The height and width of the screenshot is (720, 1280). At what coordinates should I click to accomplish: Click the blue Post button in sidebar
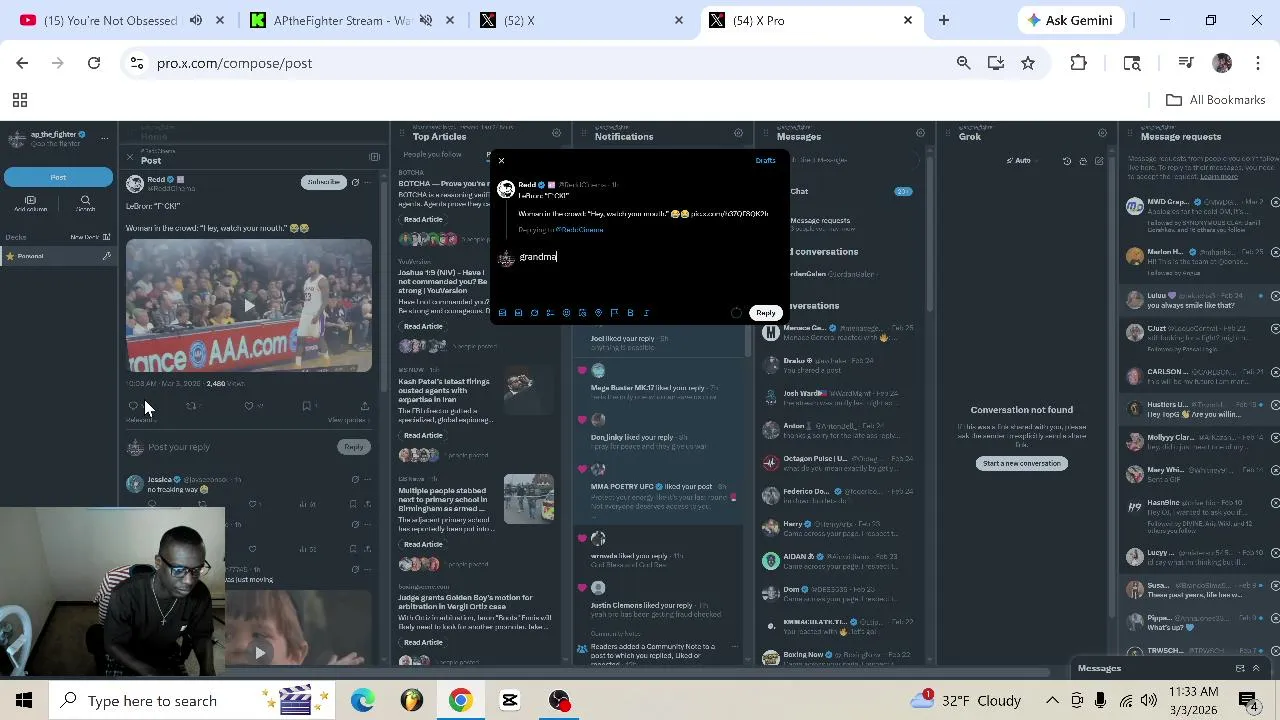(58, 178)
